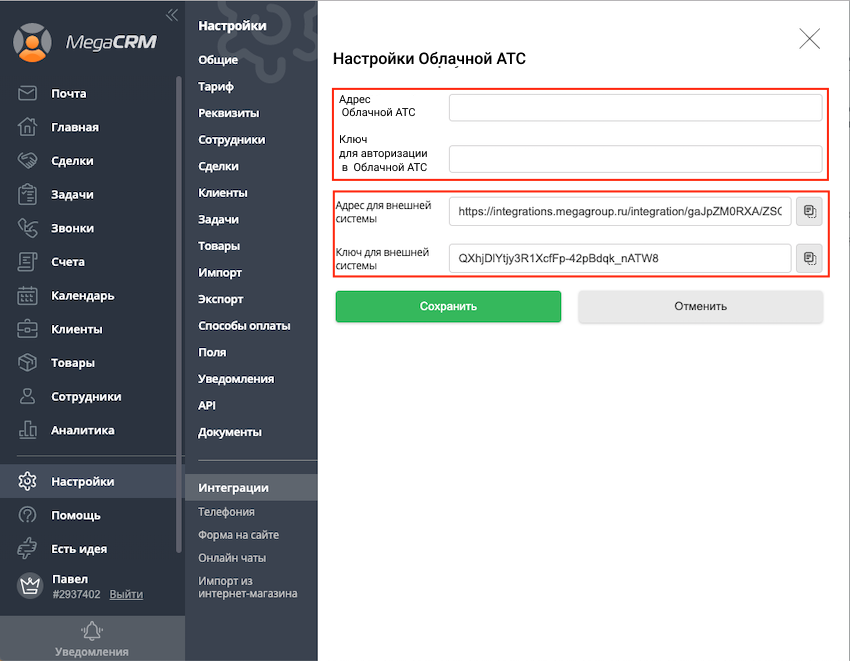
Task: Click the authorization key input field
Action: (x=635, y=159)
